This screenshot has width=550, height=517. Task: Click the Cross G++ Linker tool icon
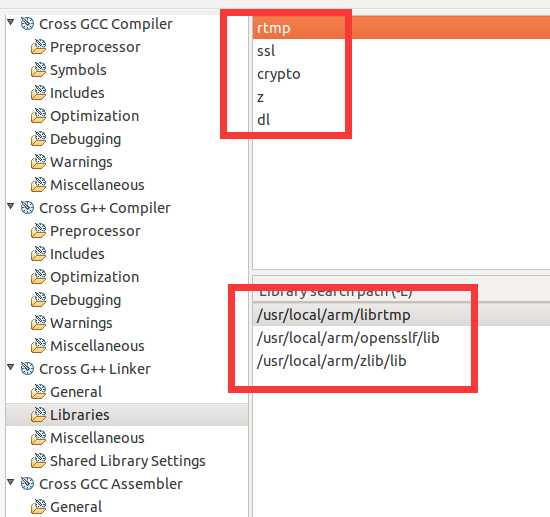click(27, 369)
